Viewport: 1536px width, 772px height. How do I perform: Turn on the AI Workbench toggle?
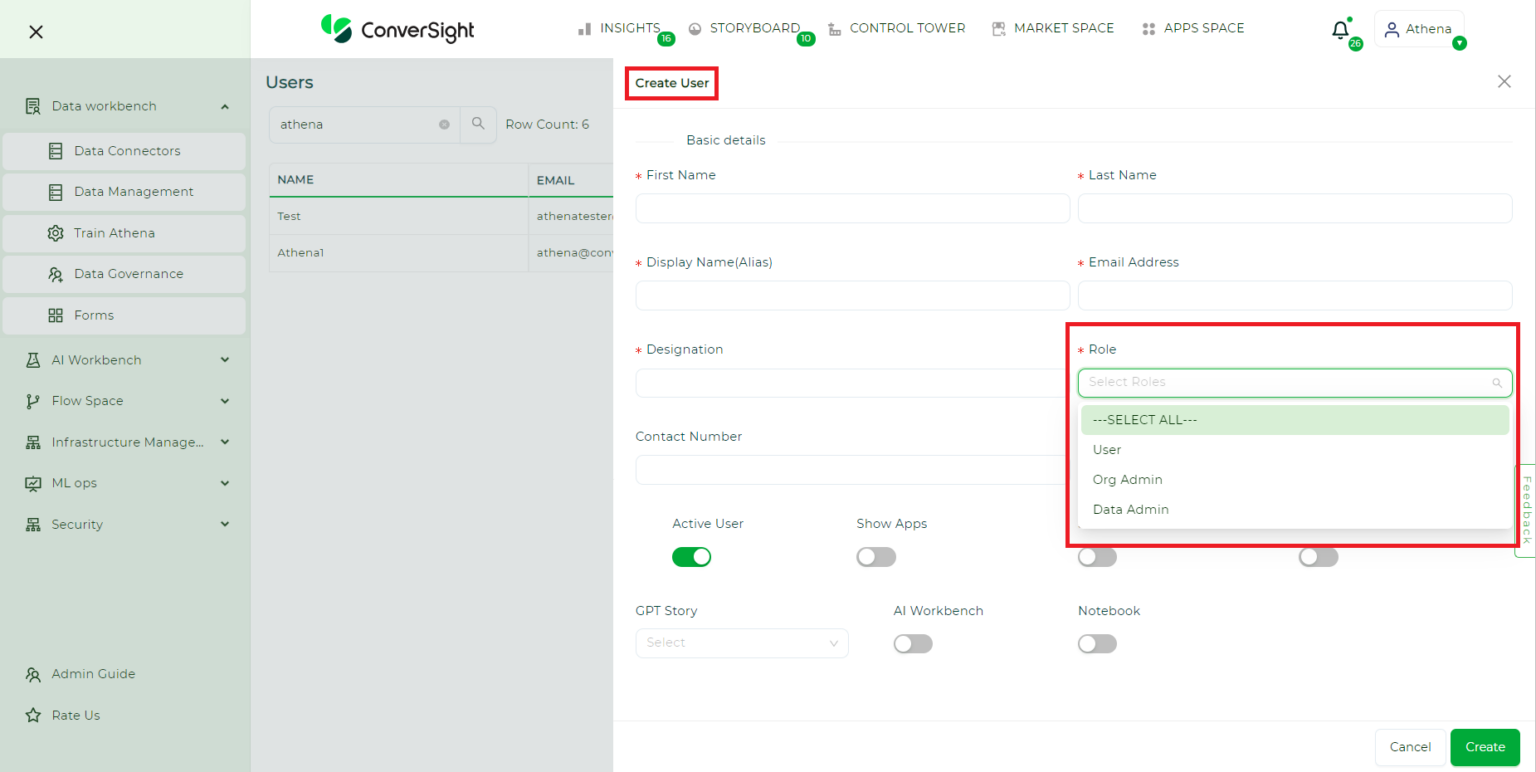(x=913, y=644)
